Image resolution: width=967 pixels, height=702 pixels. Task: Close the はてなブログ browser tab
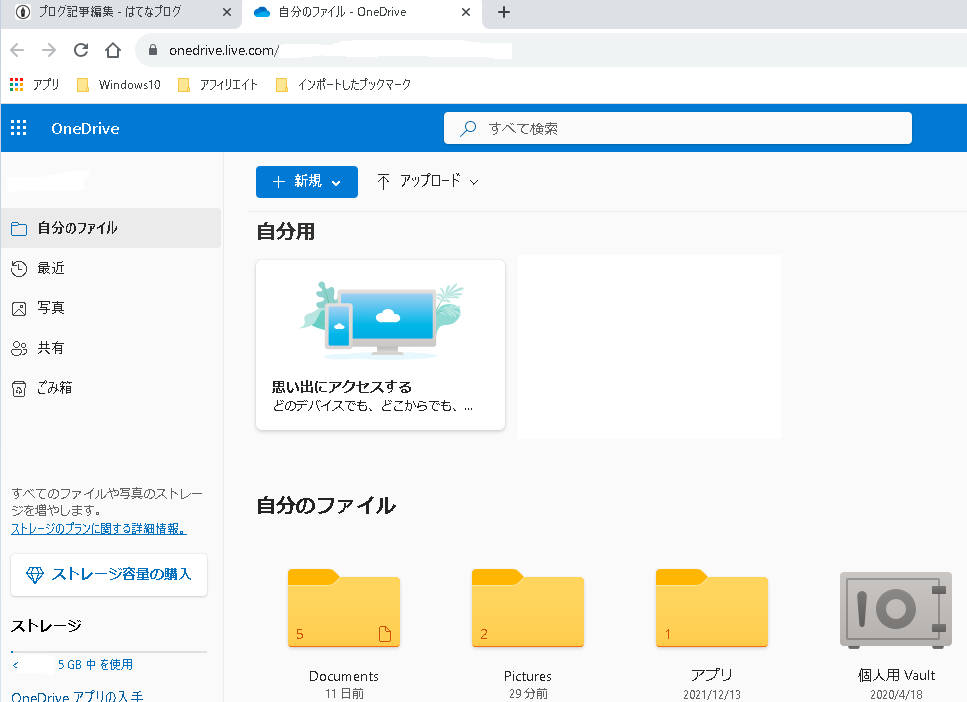click(x=227, y=12)
